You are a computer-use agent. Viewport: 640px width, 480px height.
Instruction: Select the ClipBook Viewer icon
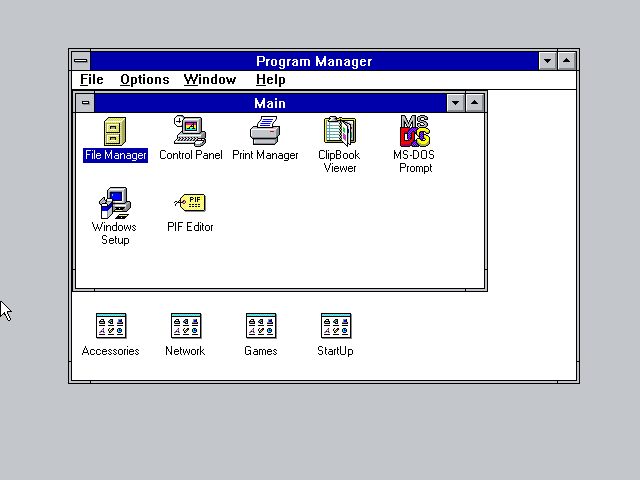[x=340, y=131]
